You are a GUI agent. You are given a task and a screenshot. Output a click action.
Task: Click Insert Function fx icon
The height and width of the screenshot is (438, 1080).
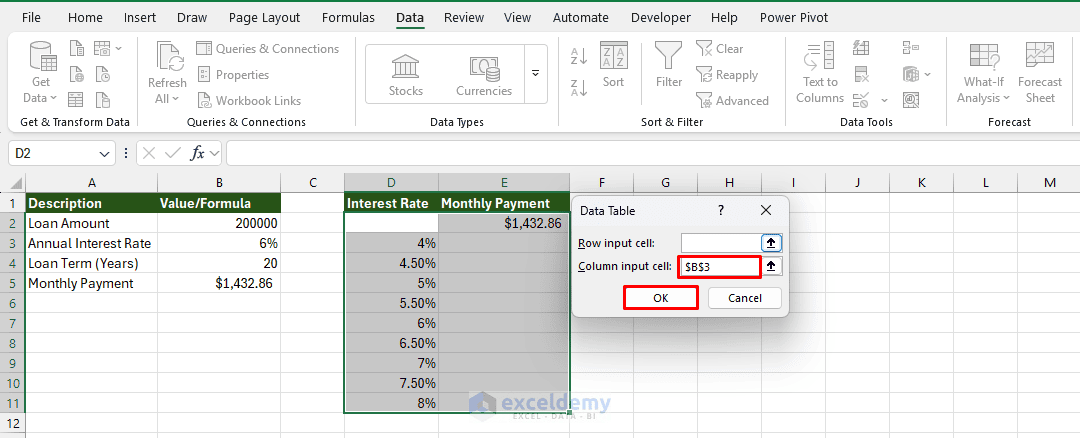coord(198,154)
